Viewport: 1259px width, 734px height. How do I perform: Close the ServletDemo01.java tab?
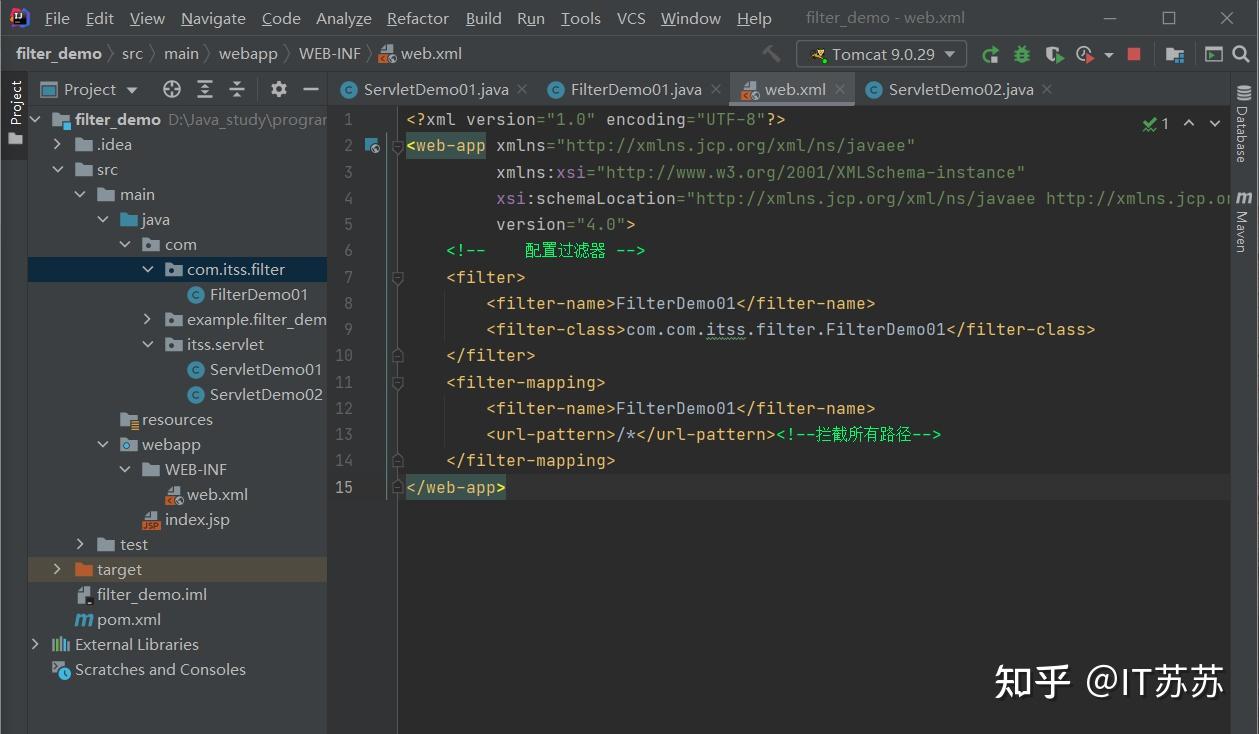point(522,89)
